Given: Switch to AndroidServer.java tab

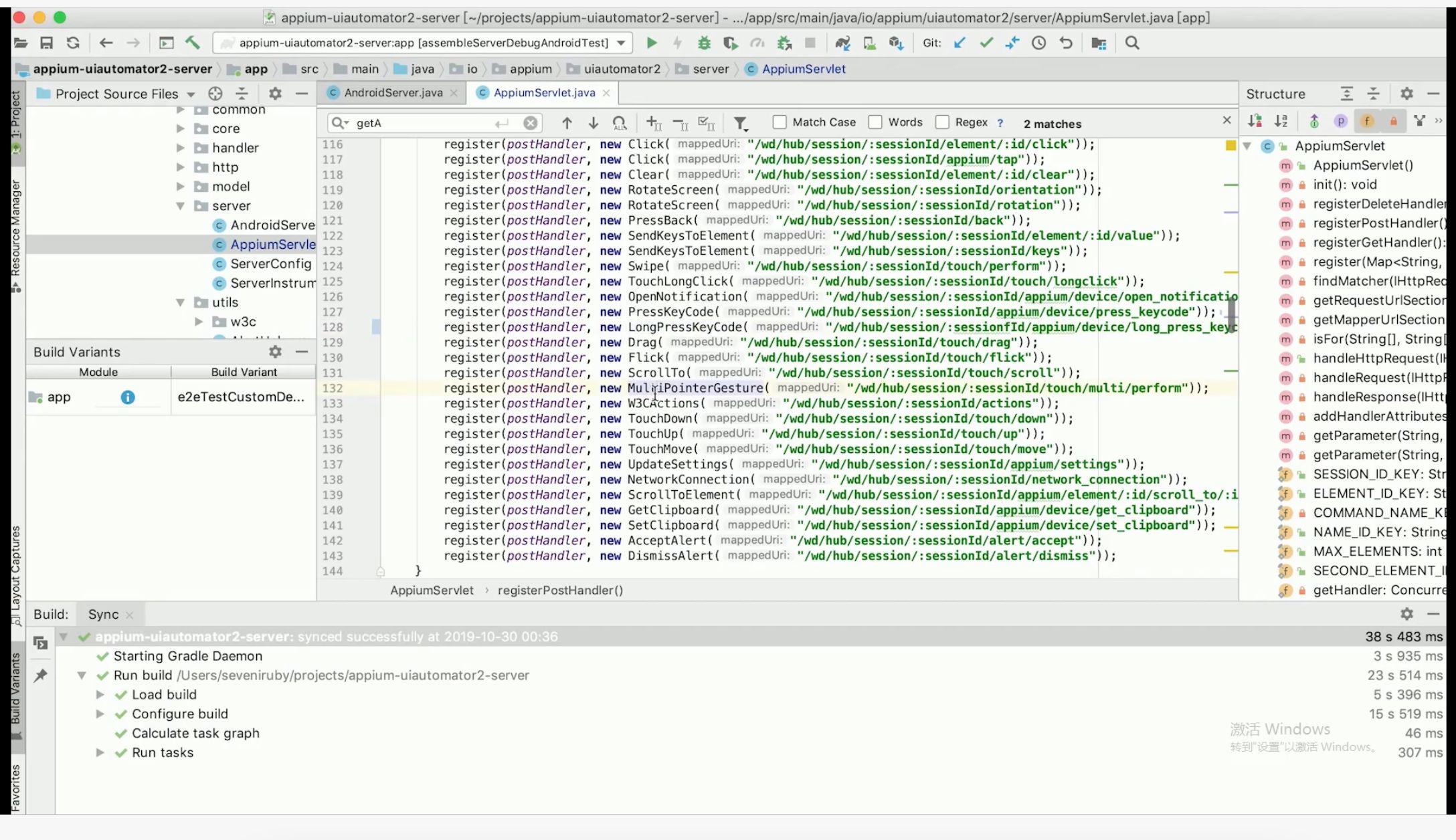Looking at the screenshot, I should coord(393,93).
